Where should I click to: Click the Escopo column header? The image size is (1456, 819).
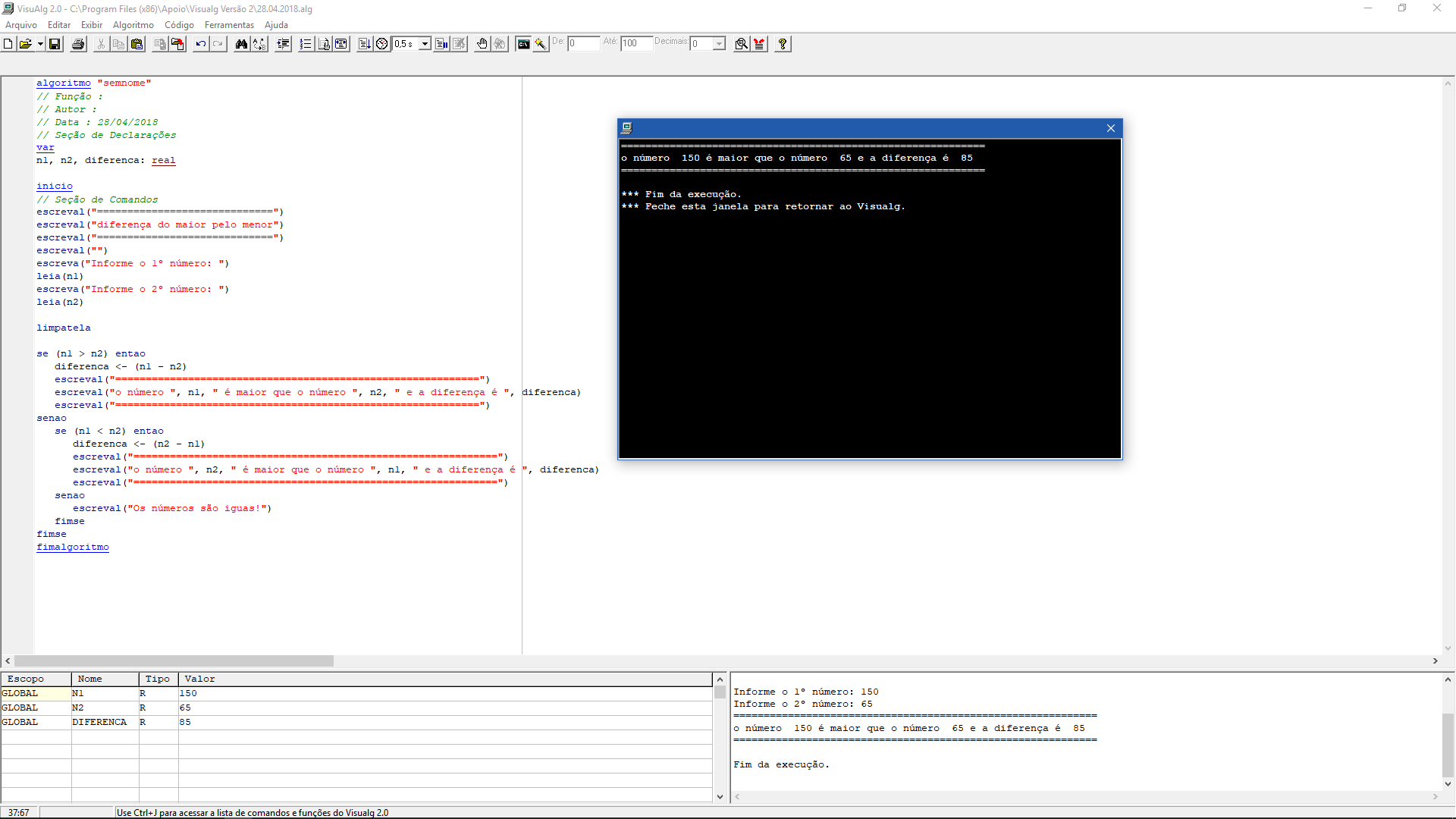click(36, 679)
